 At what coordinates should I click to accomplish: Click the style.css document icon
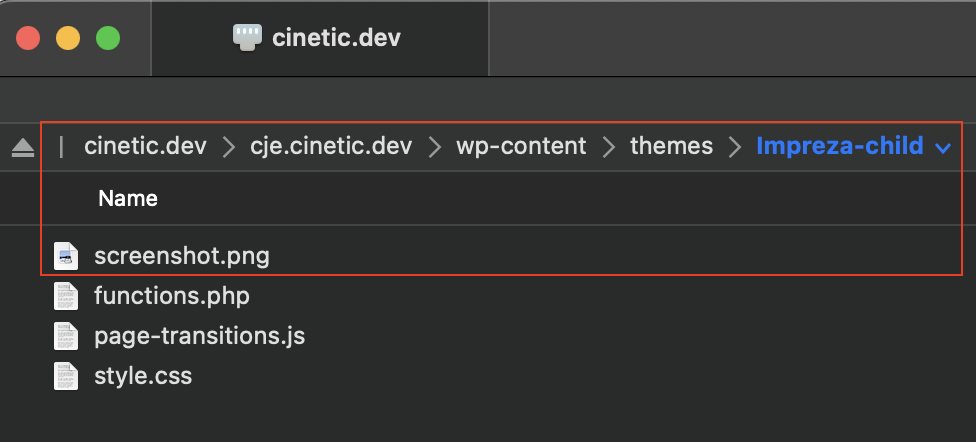tap(65, 376)
